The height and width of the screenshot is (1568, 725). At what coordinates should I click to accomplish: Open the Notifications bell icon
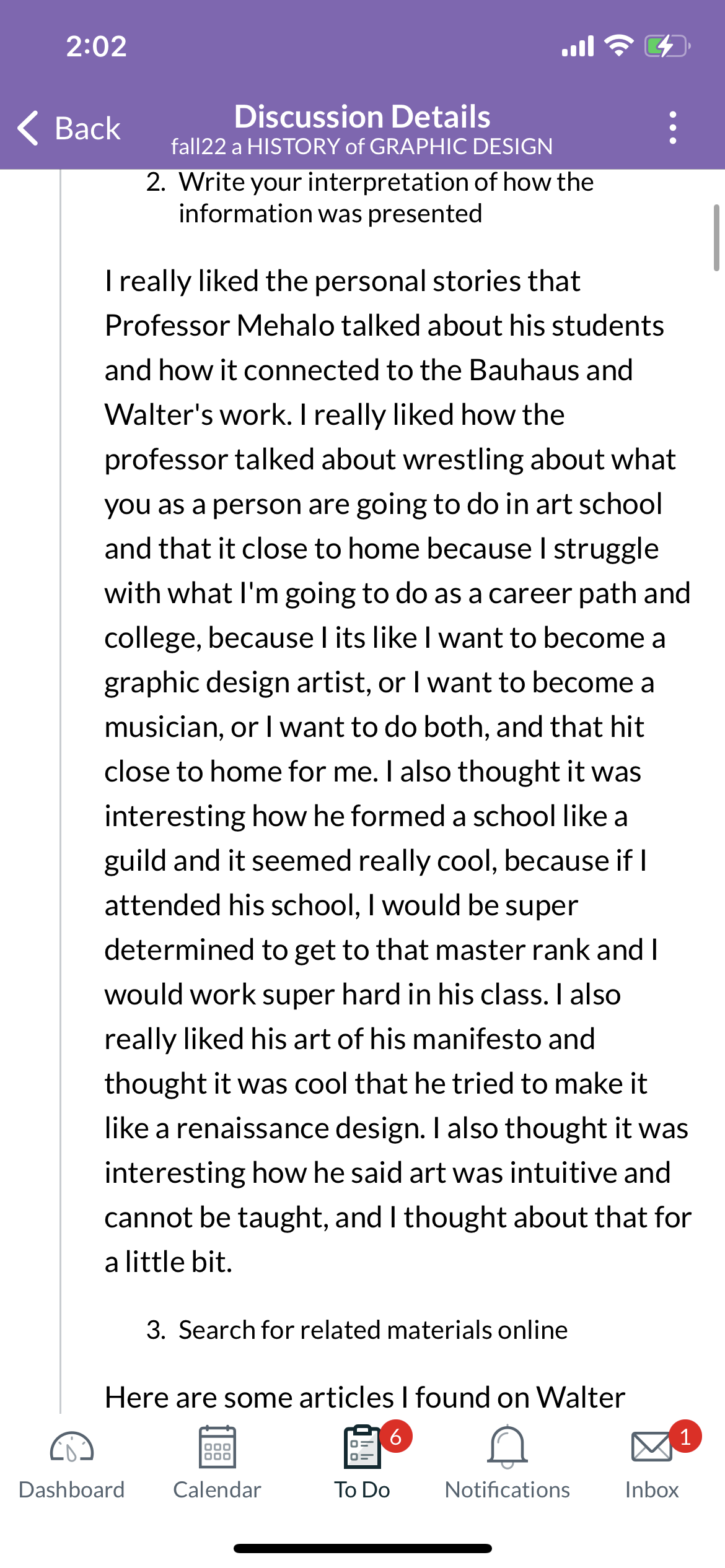coord(507,1447)
